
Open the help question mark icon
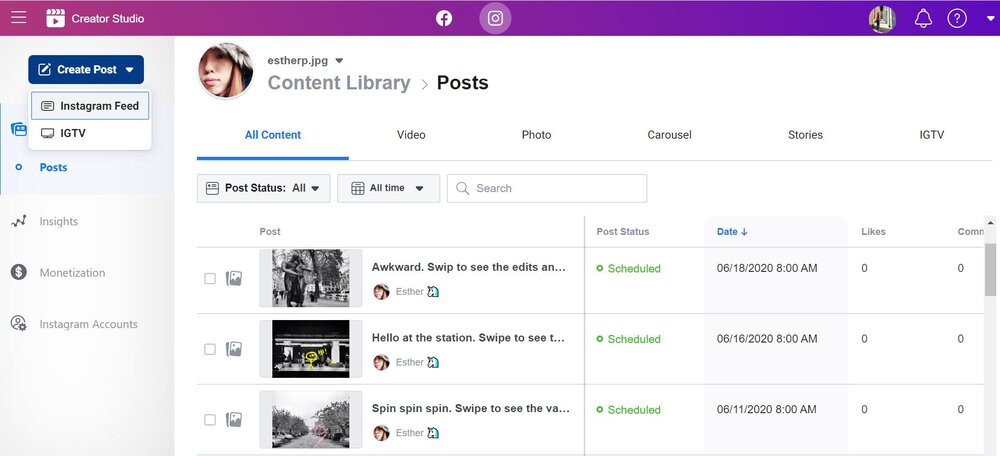point(957,18)
